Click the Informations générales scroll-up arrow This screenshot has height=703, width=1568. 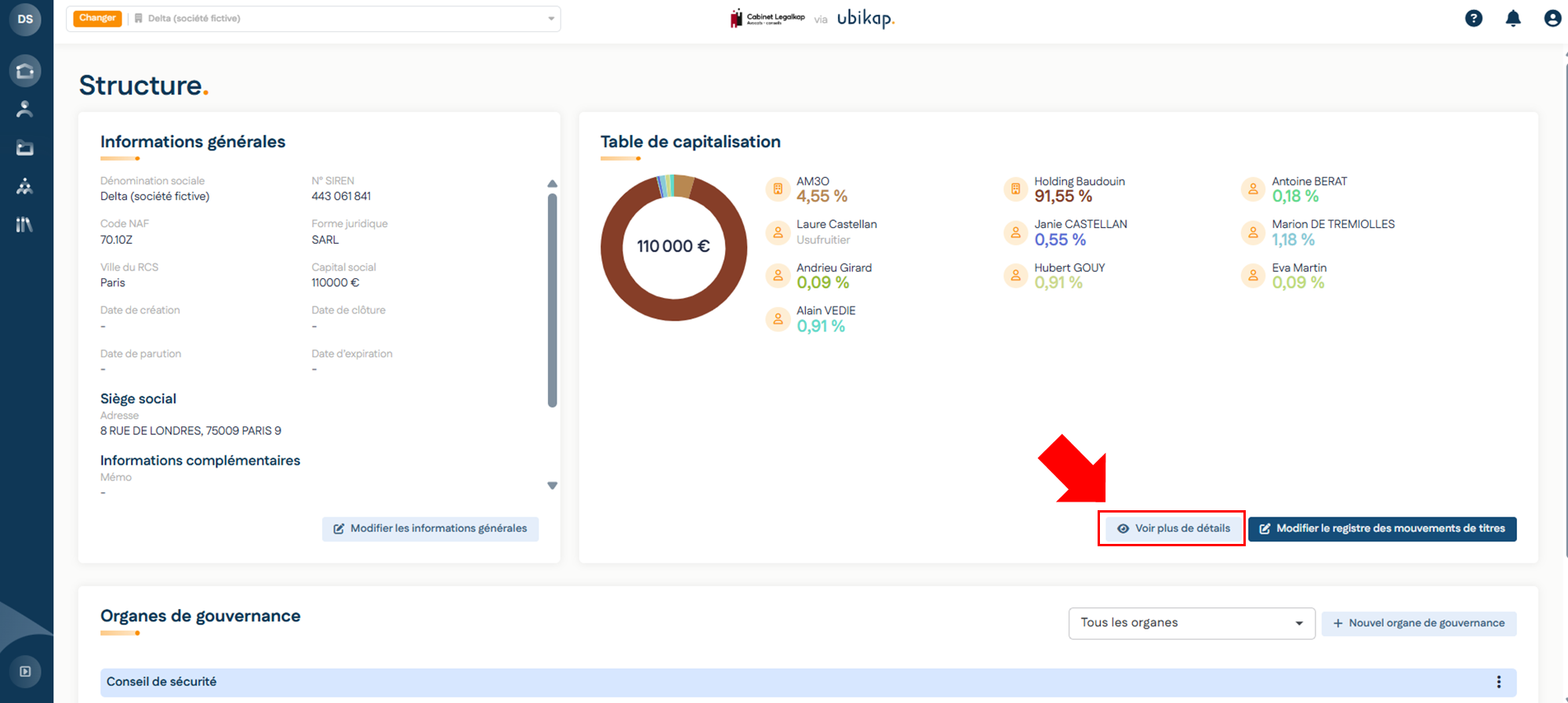coord(552,183)
